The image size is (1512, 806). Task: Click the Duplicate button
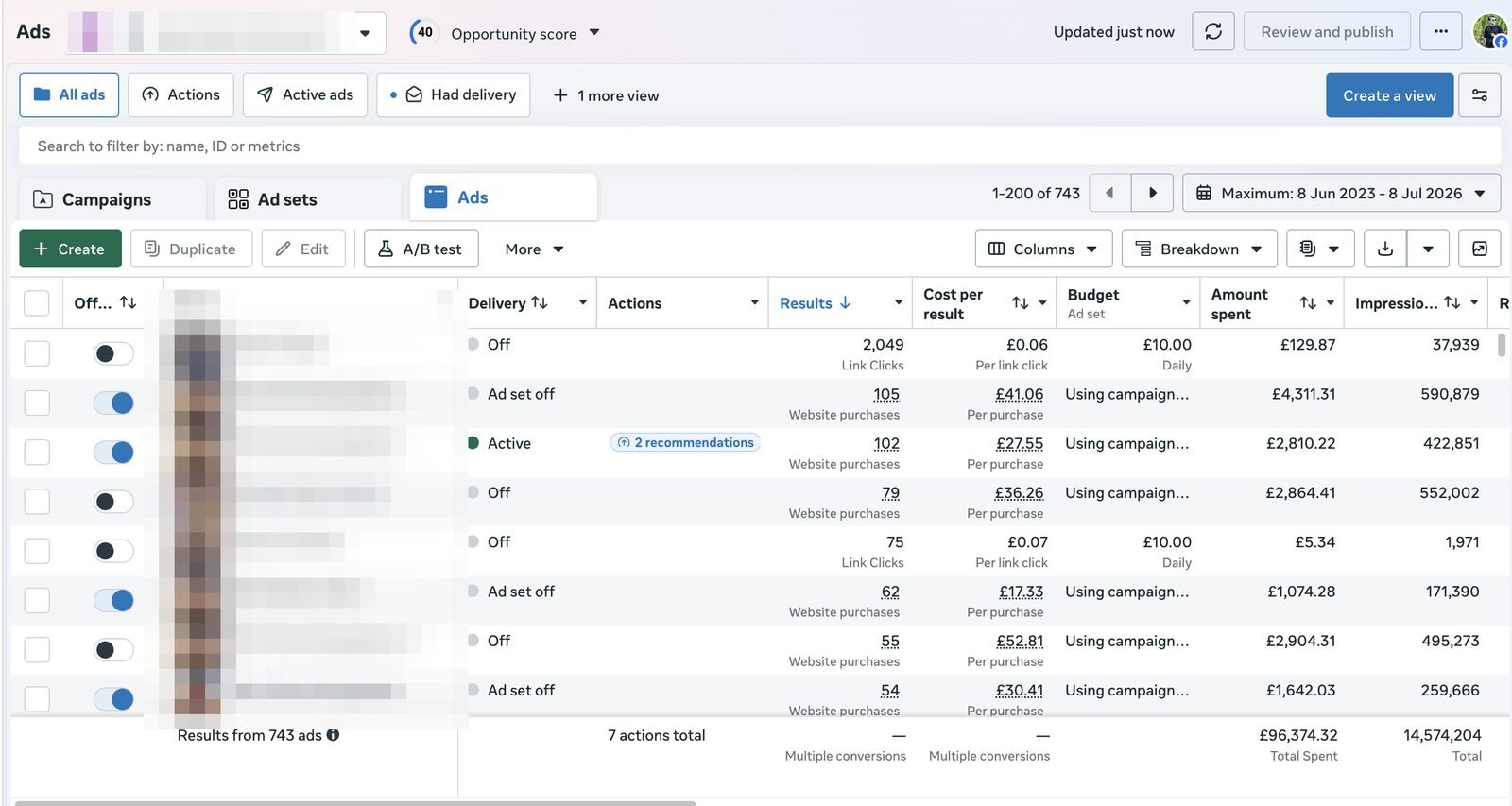coord(191,249)
